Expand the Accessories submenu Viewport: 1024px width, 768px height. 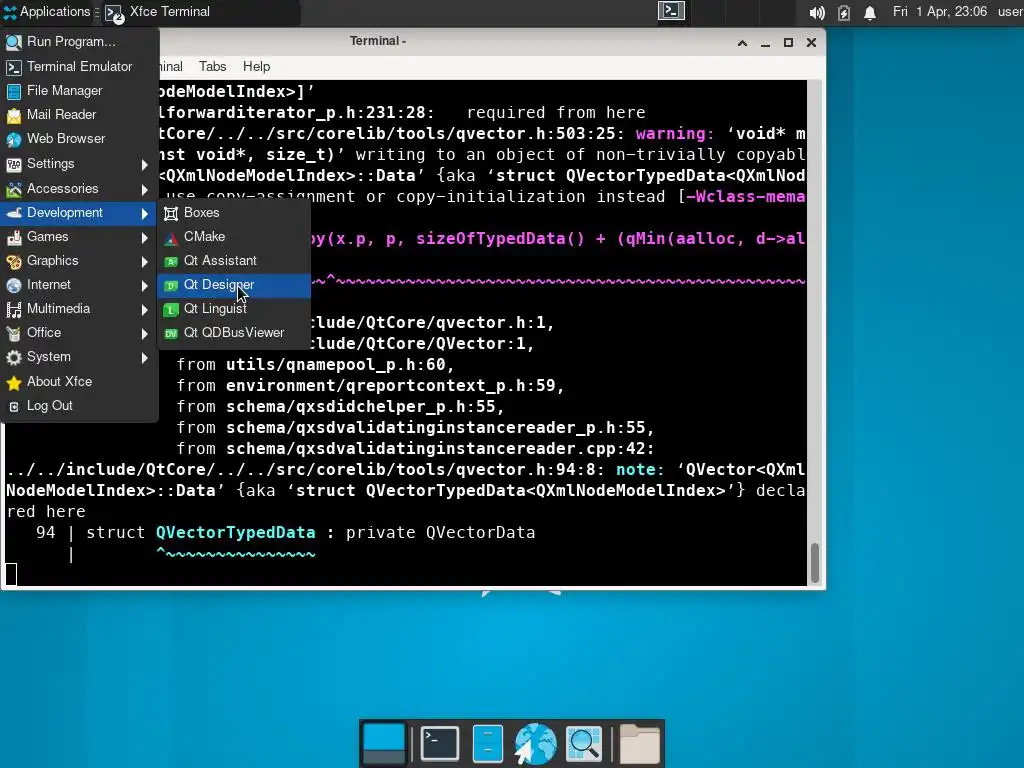coord(79,189)
